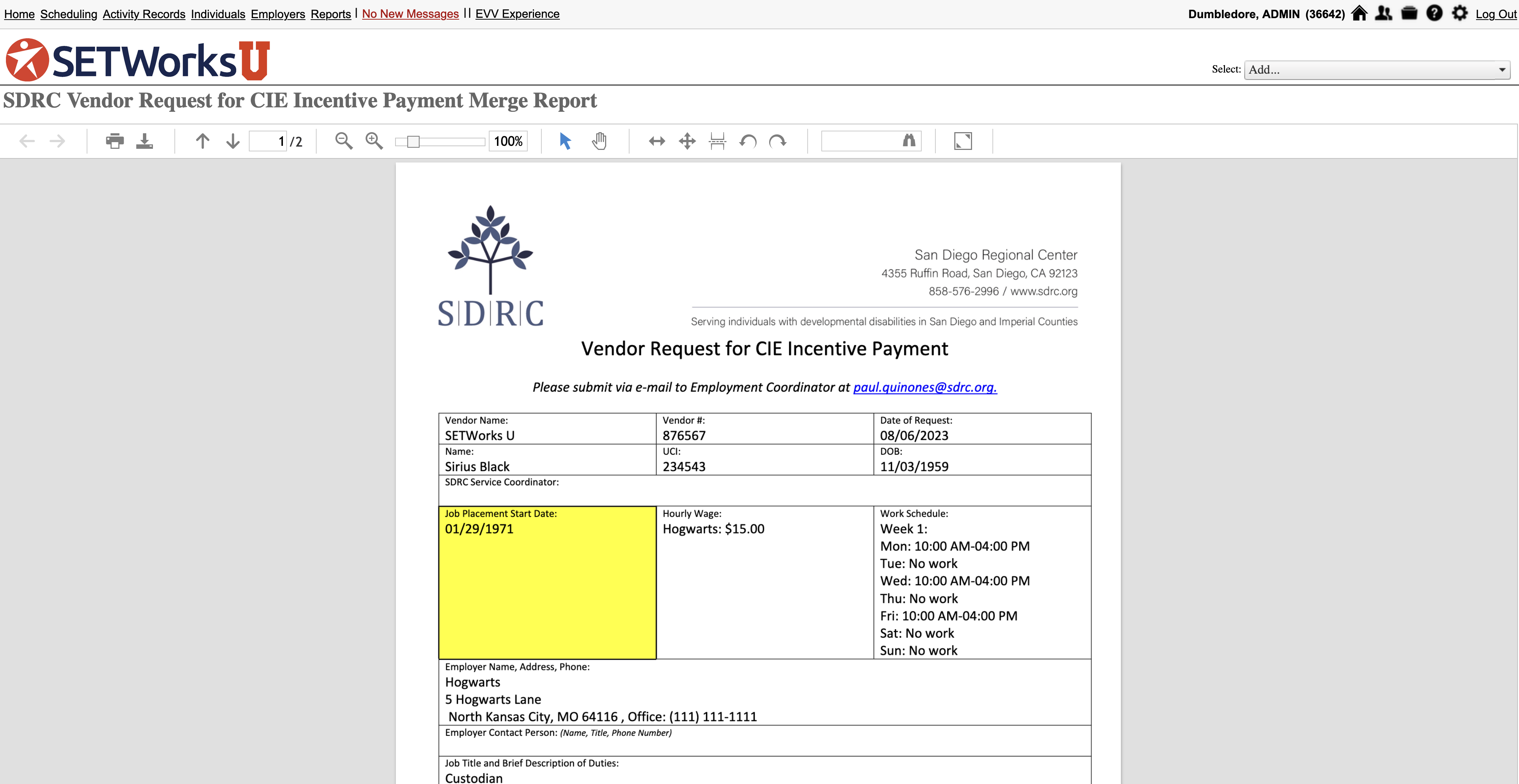This screenshot has height=784, width=1519.
Task: Rotate document counterclockwise
Action: point(748,141)
